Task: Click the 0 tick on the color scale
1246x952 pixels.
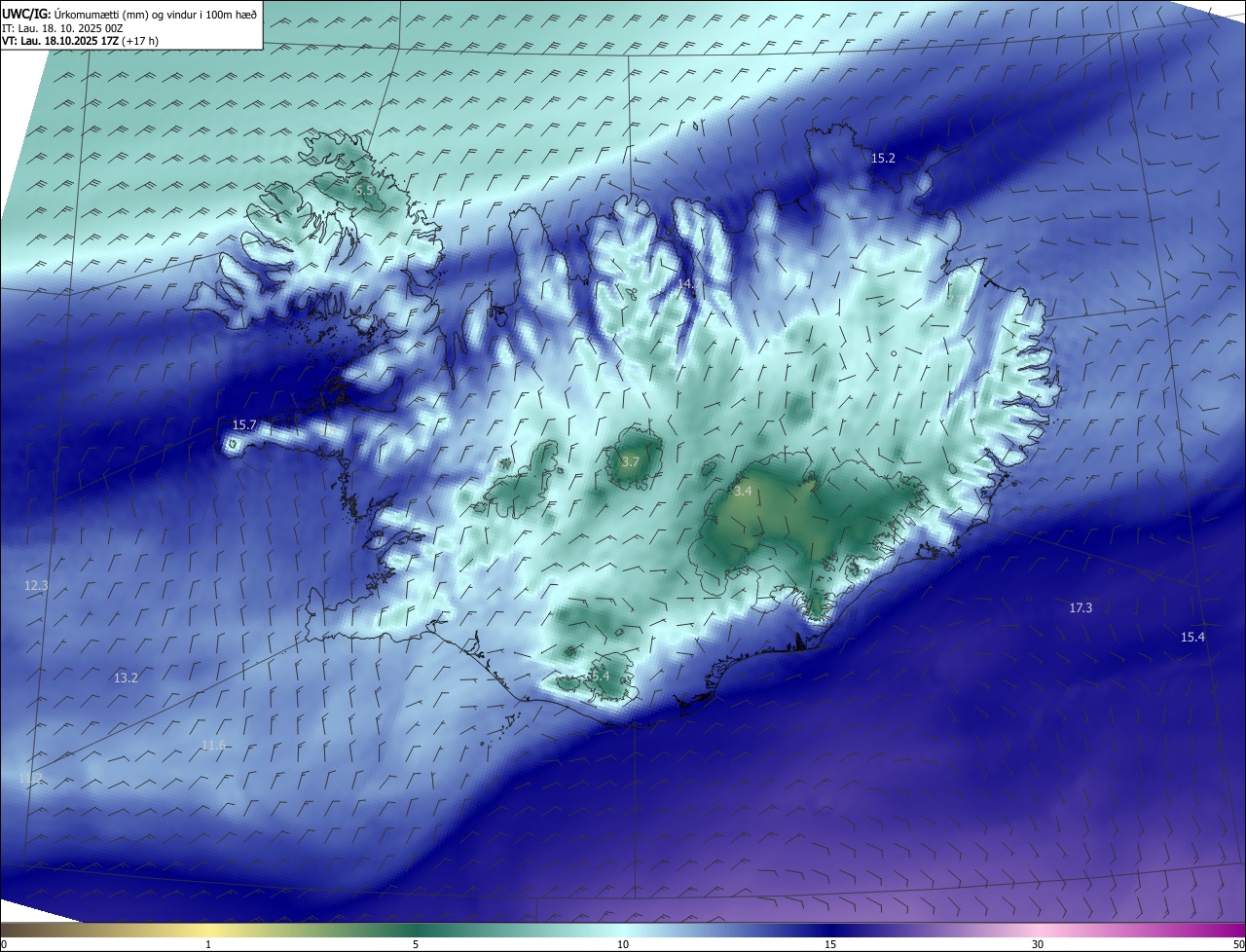Action: pos(3,944)
